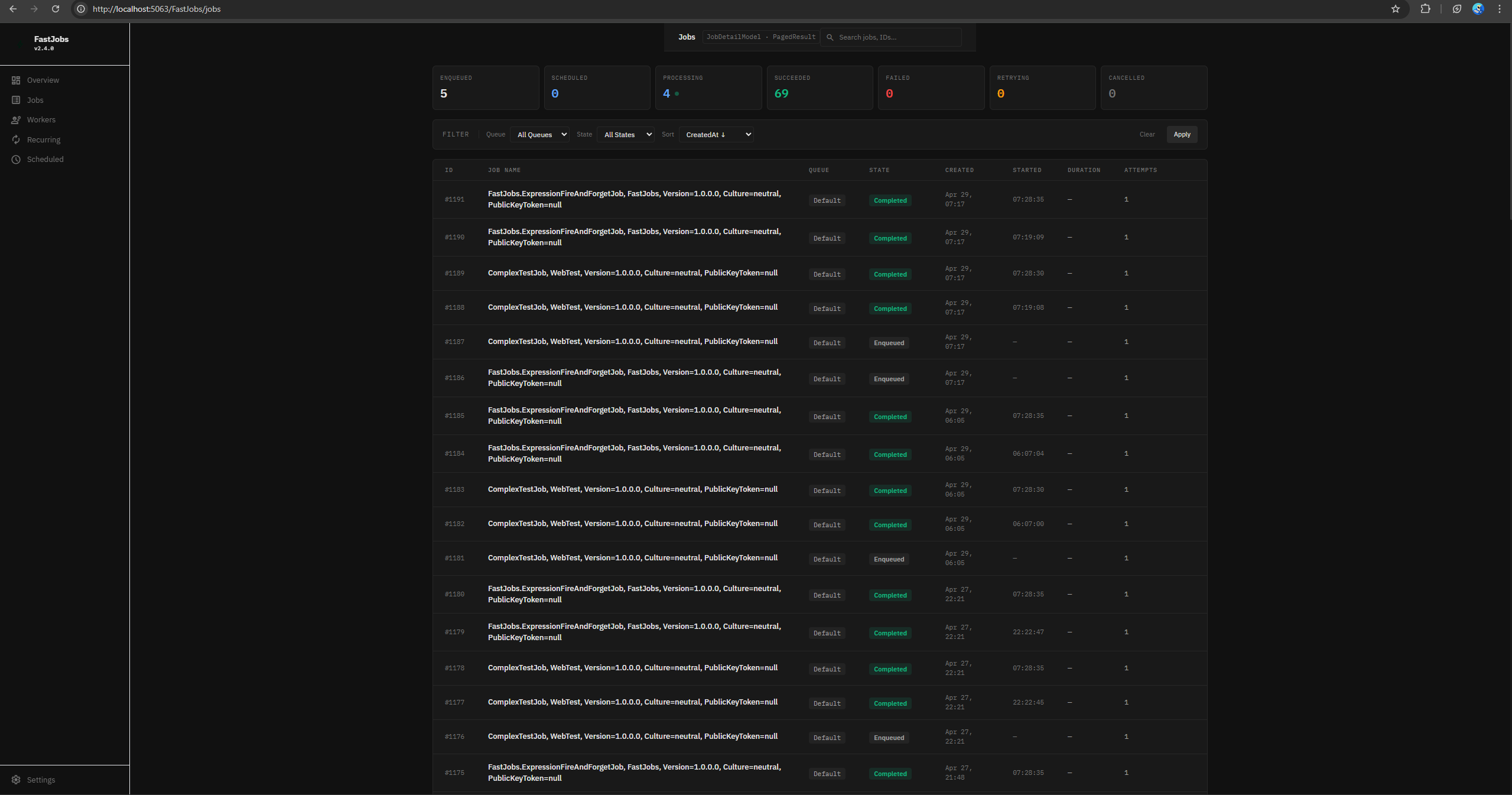
Task: Apply the job filters
Action: click(1182, 135)
